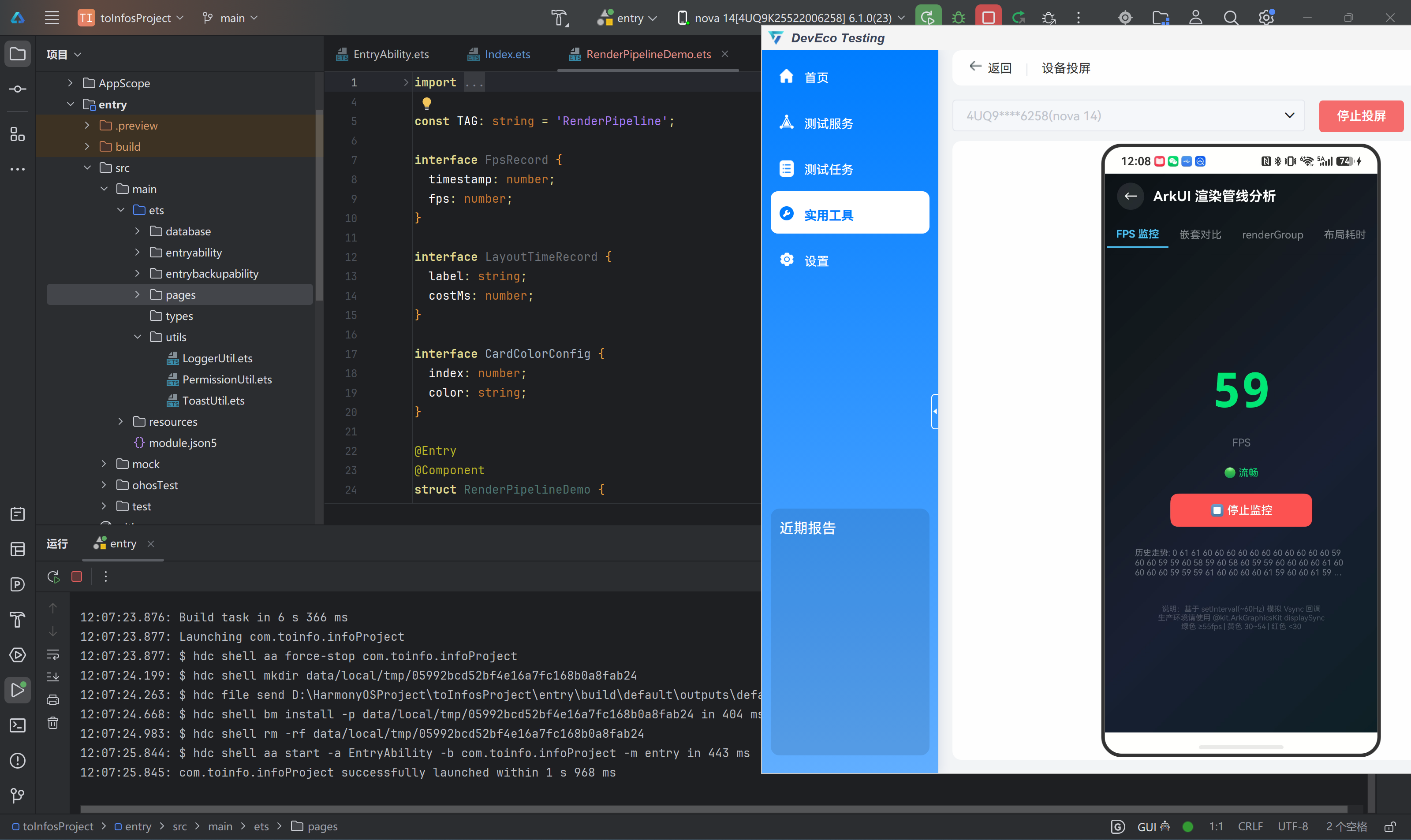Open the device file browser folder icon
The height and width of the screenshot is (840, 1411).
pyautogui.click(x=1160, y=18)
